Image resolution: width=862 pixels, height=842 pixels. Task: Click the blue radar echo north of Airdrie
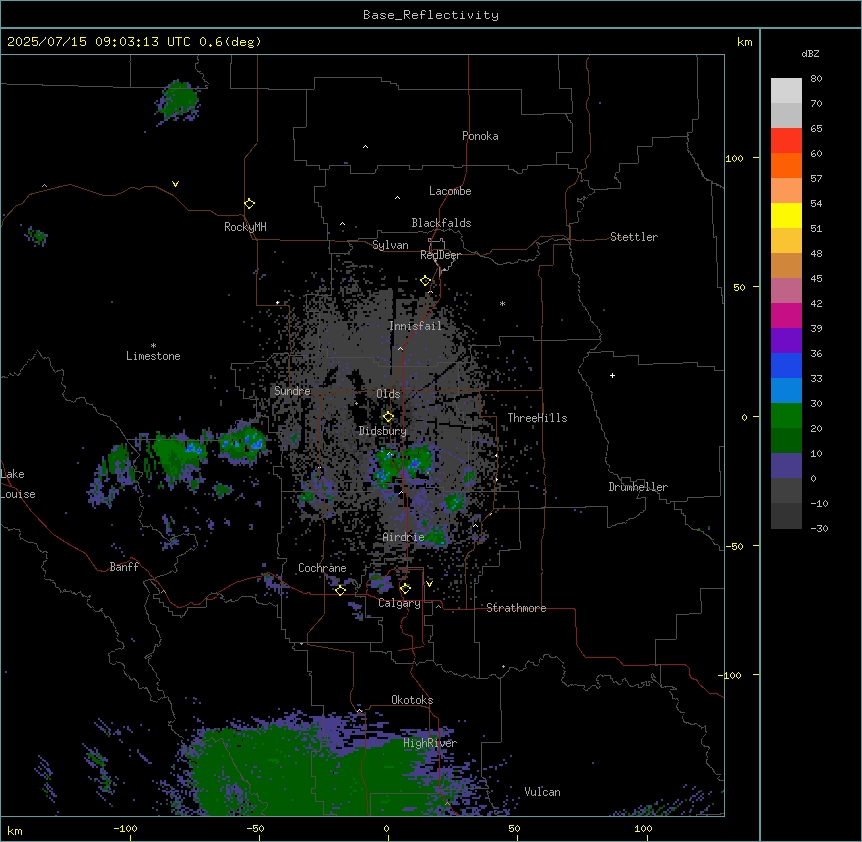coord(403,464)
